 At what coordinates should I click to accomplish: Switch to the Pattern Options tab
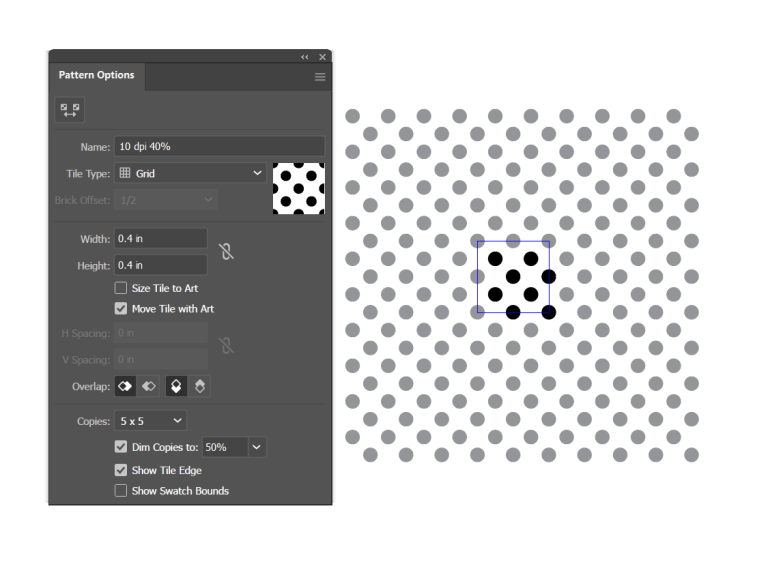[x=96, y=75]
